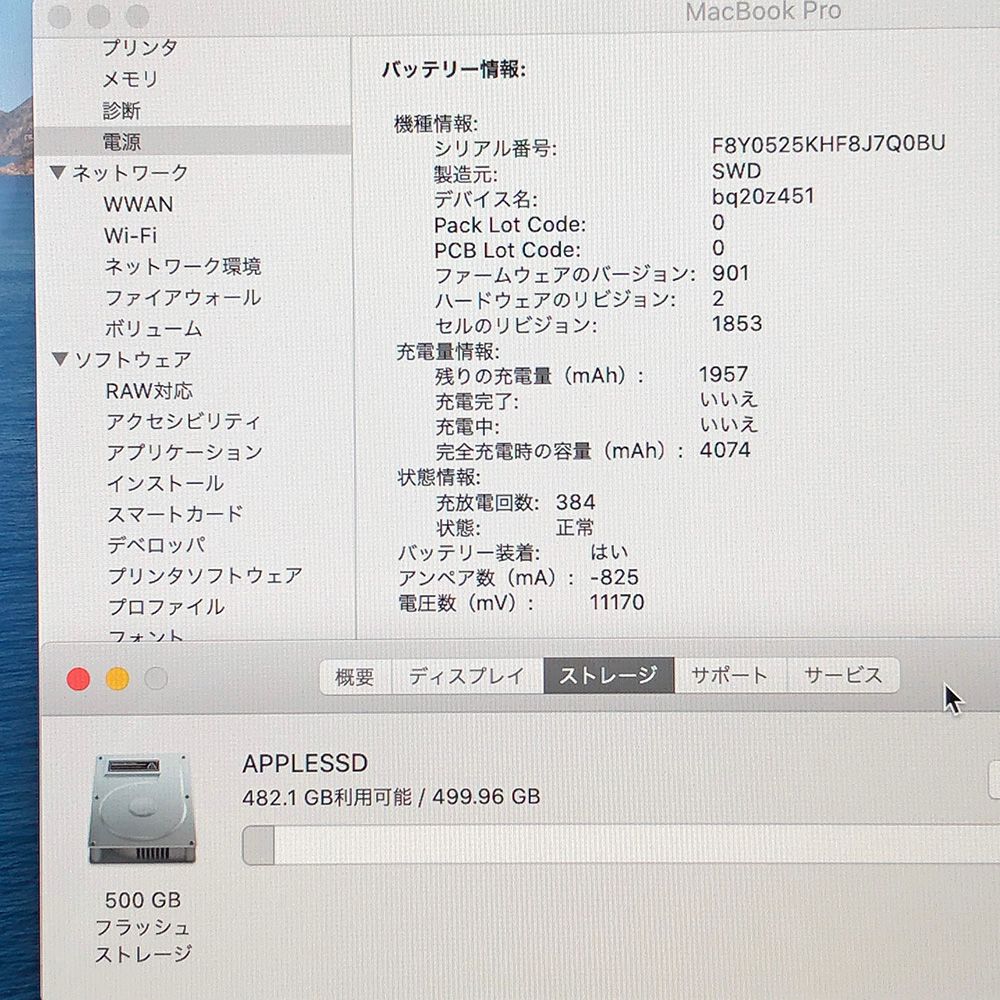Click the red close button of storage window
Screen dimensions: 1000x1000
point(78,679)
